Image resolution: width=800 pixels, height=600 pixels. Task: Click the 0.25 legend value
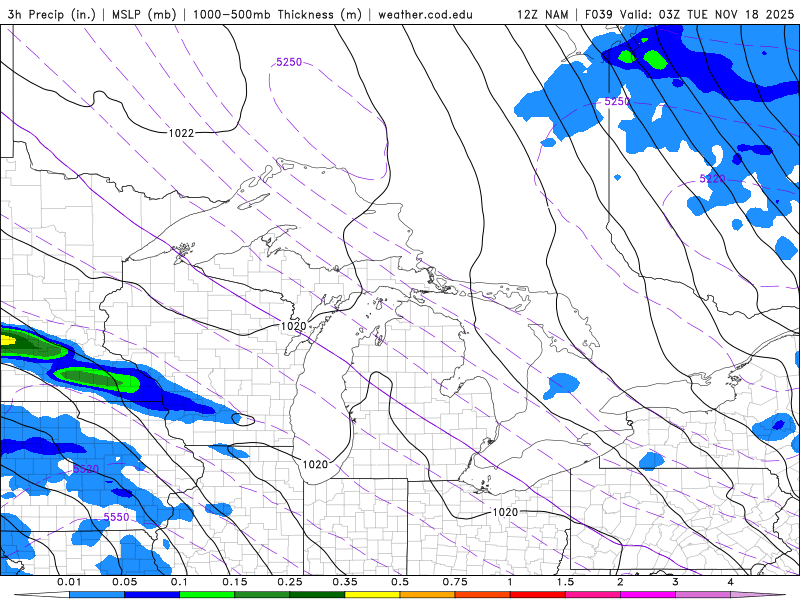point(290,582)
